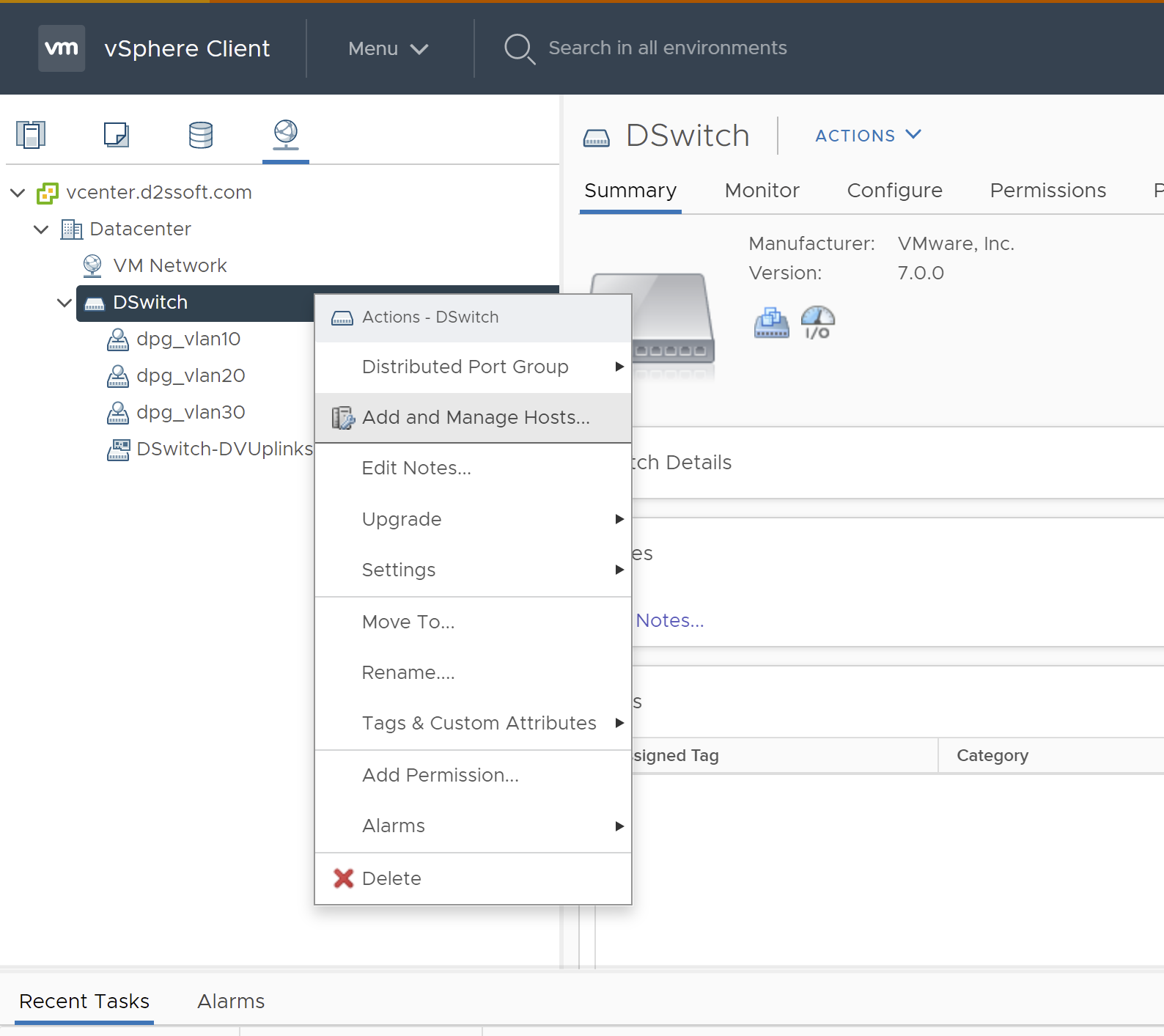The height and width of the screenshot is (1036, 1164).
Task: Open the Storage inventory icon
Action: [200, 135]
